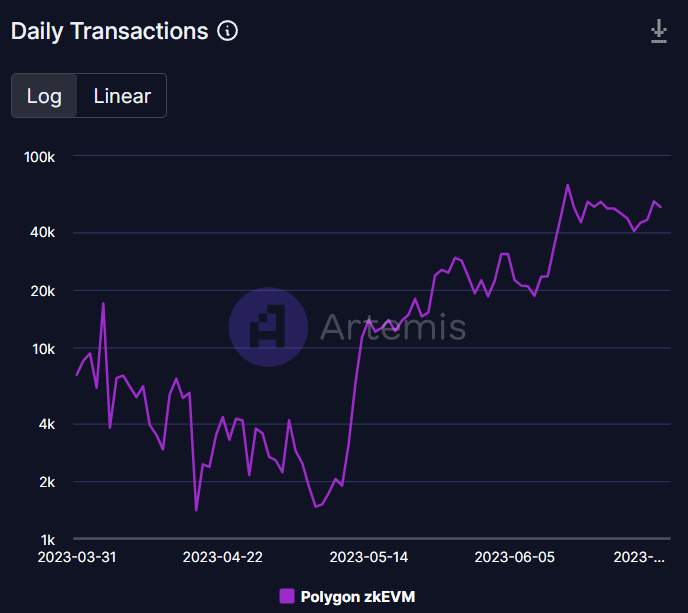Select the 4k y-axis label
The width and height of the screenshot is (688, 613).
click(47, 424)
